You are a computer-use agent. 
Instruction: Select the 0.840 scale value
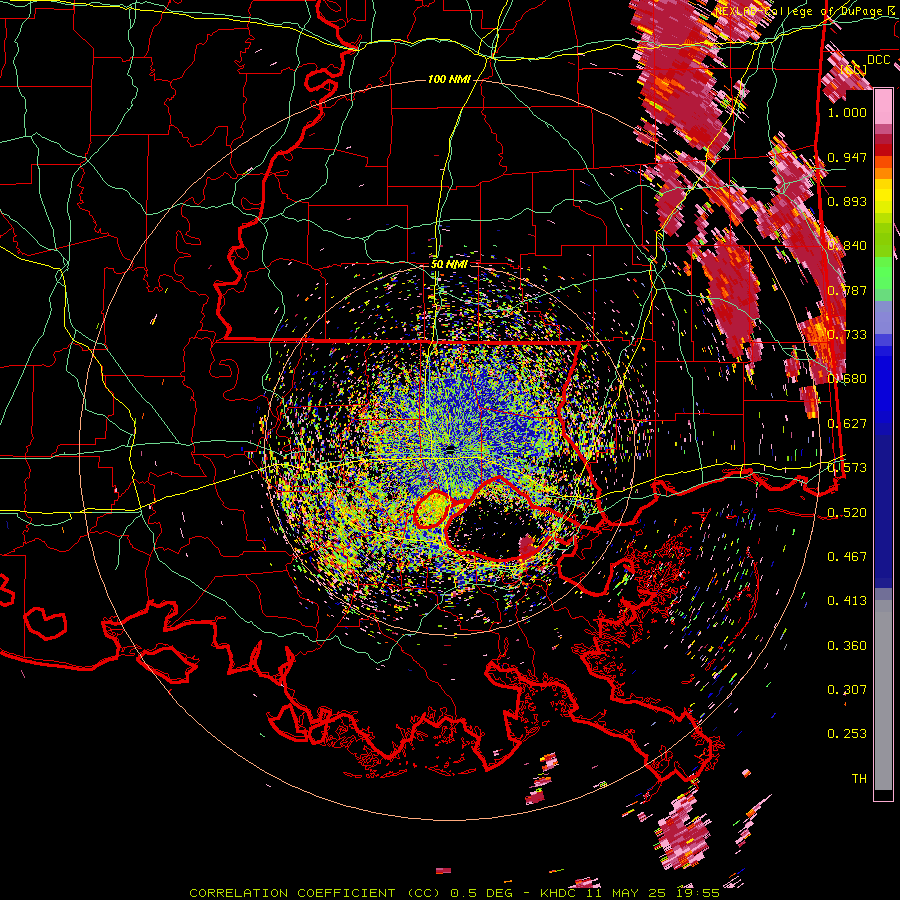pos(847,246)
